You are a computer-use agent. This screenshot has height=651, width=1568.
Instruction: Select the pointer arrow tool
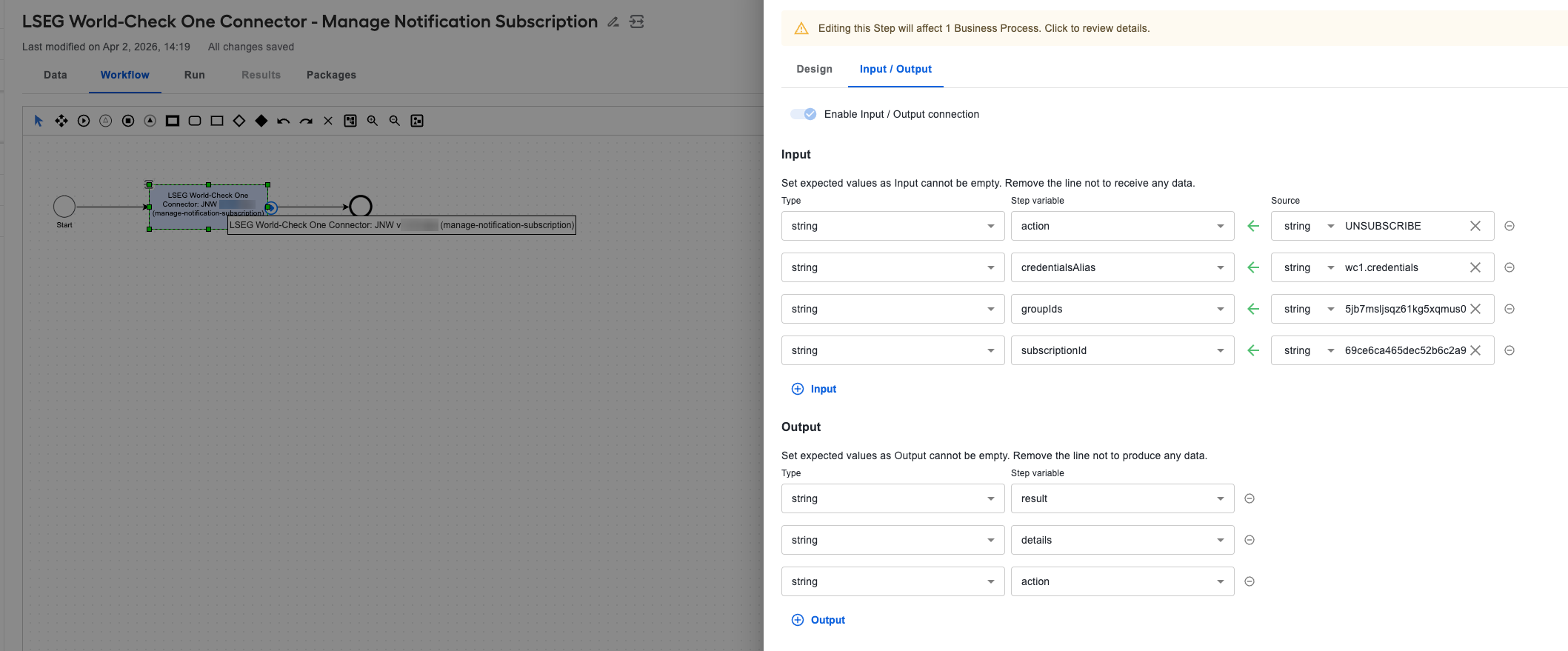pos(39,121)
